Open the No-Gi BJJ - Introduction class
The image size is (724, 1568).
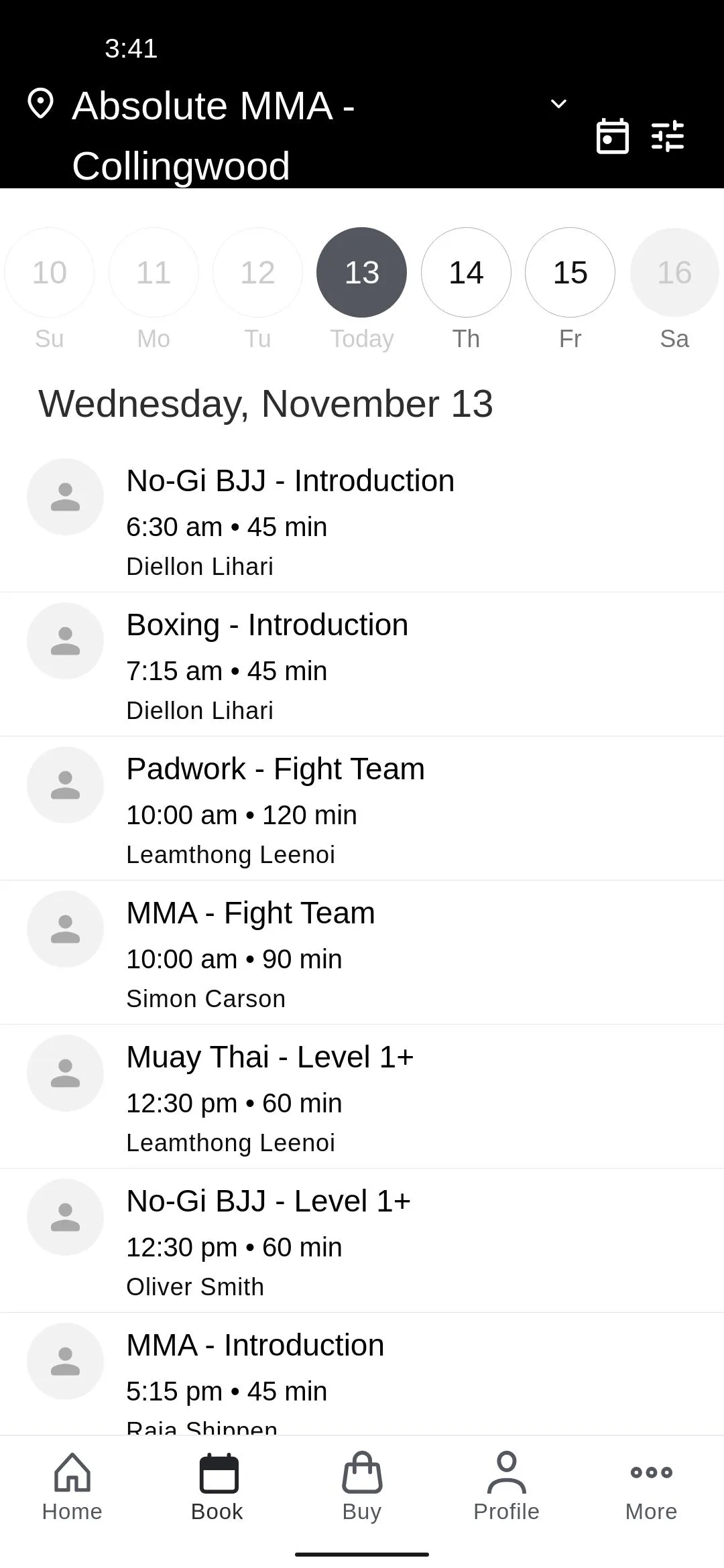pos(362,521)
